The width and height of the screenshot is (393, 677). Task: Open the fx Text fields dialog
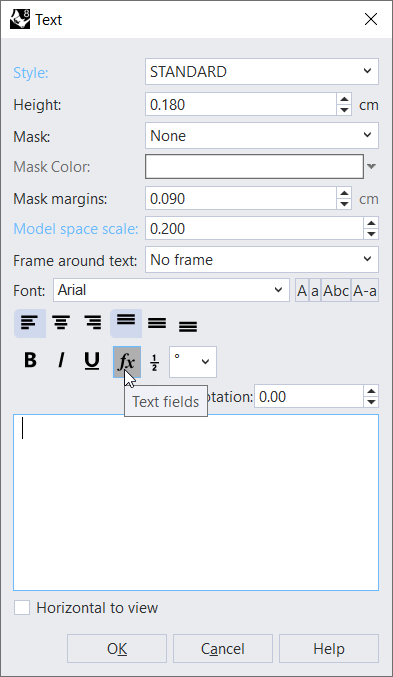point(127,362)
